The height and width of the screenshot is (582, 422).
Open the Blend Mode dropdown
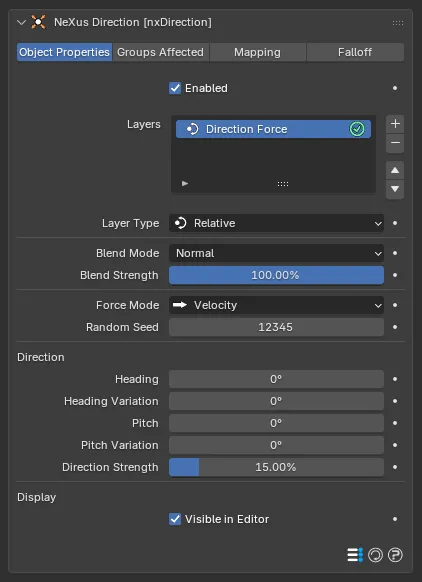(x=276, y=253)
